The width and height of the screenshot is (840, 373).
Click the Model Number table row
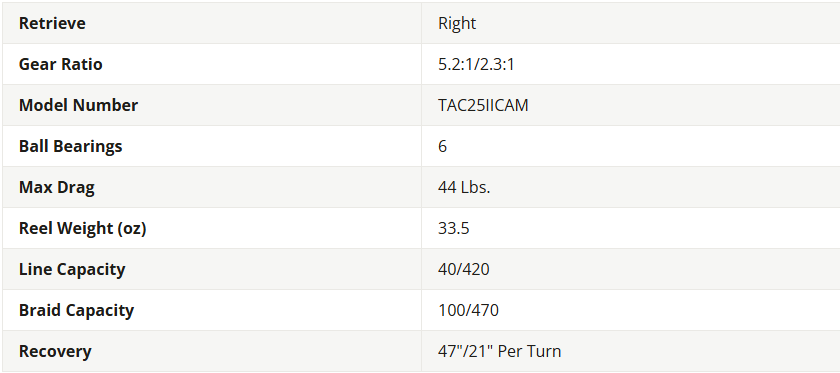(421, 105)
